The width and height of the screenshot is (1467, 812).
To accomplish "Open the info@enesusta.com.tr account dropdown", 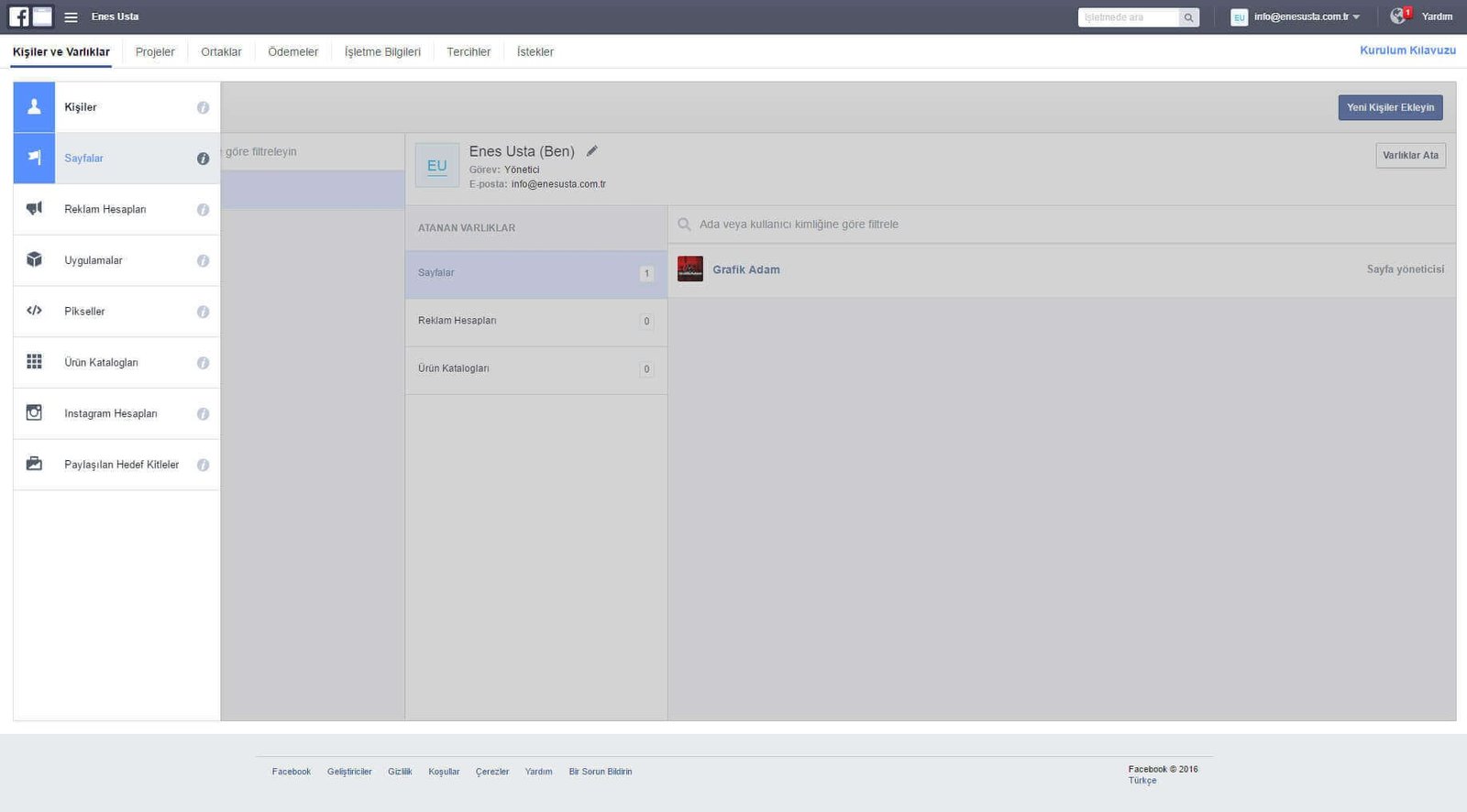I will [1307, 17].
